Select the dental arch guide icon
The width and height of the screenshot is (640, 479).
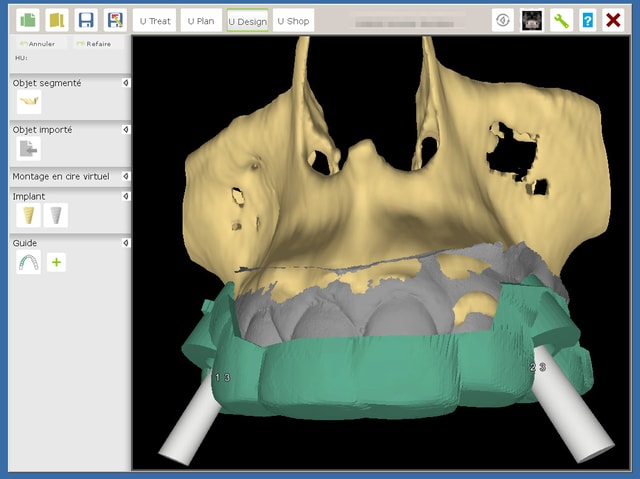(28, 262)
